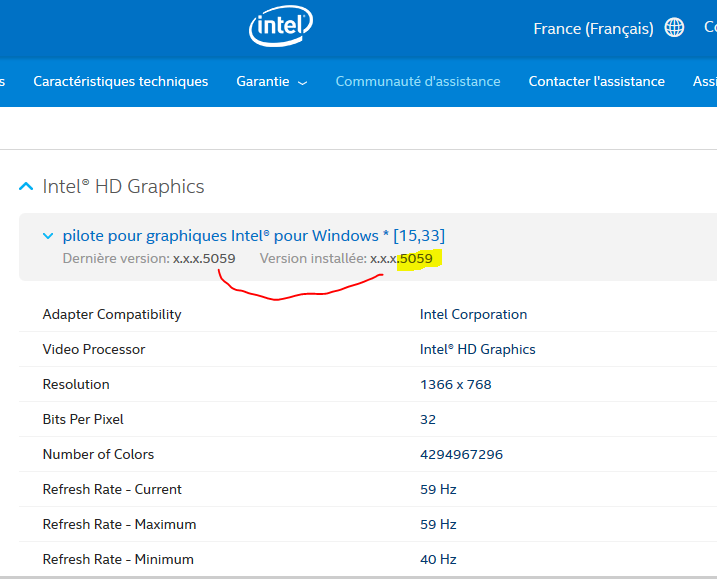The image size is (717, 579).
Task: Open Caractéristiques techniques menu item
Action: pos(121,81)
